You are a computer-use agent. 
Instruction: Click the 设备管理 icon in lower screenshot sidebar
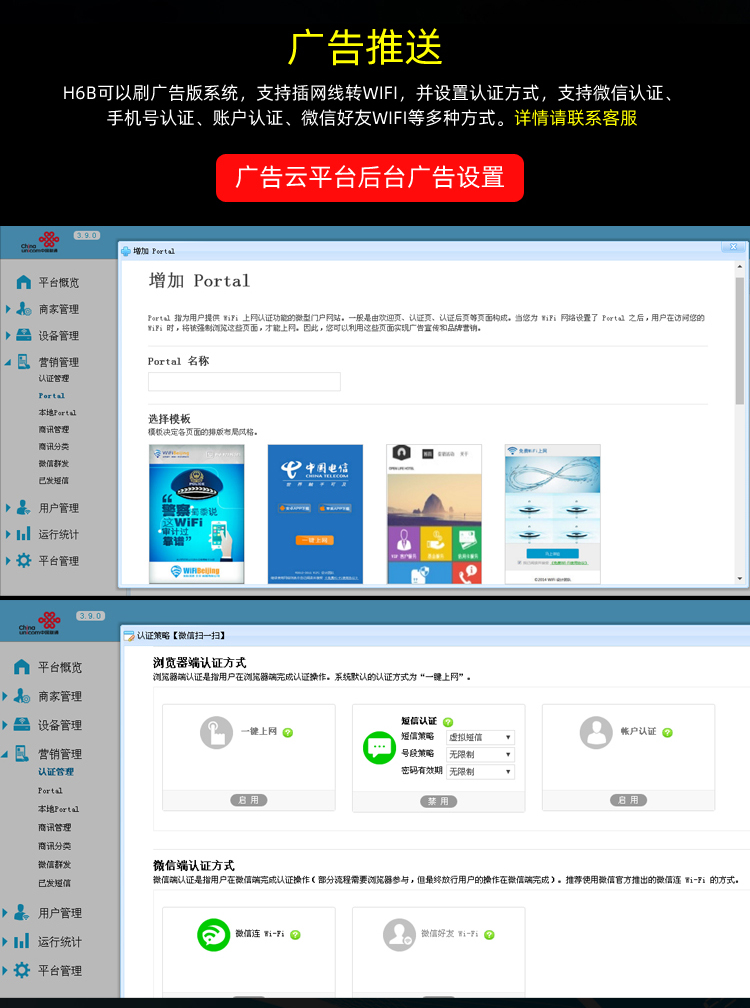tap(22, 724)
